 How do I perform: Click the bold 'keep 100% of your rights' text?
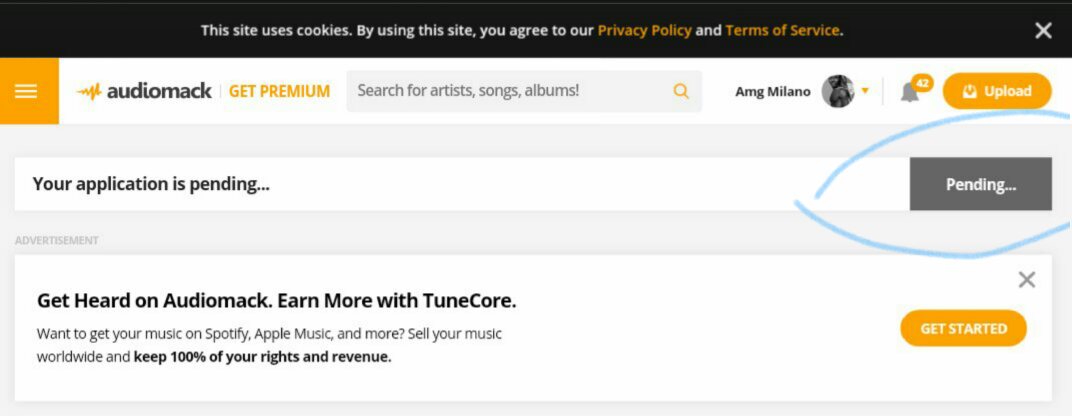[262, 356]
